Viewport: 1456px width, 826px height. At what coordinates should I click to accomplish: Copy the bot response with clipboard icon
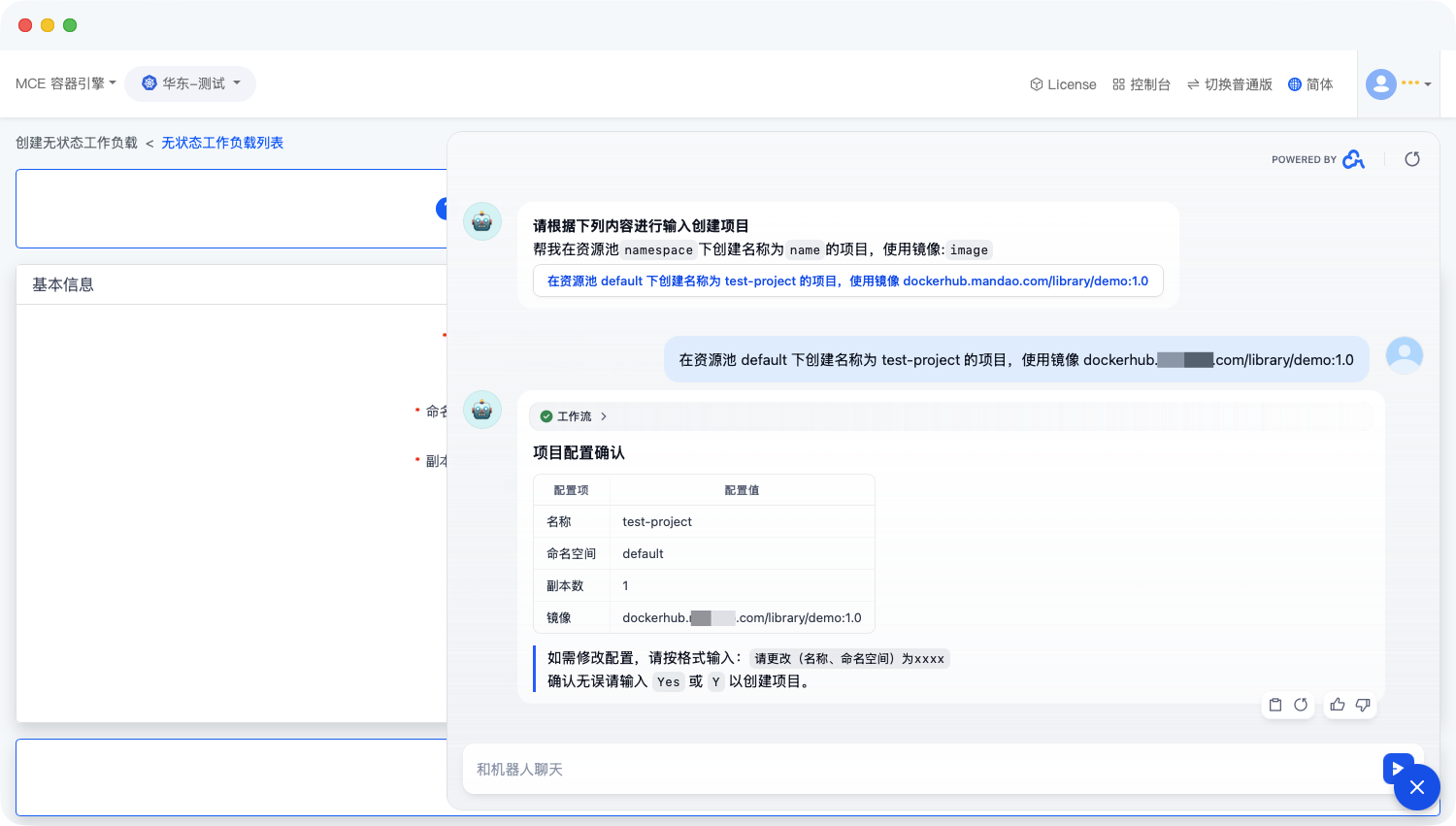pos(1275,705)
